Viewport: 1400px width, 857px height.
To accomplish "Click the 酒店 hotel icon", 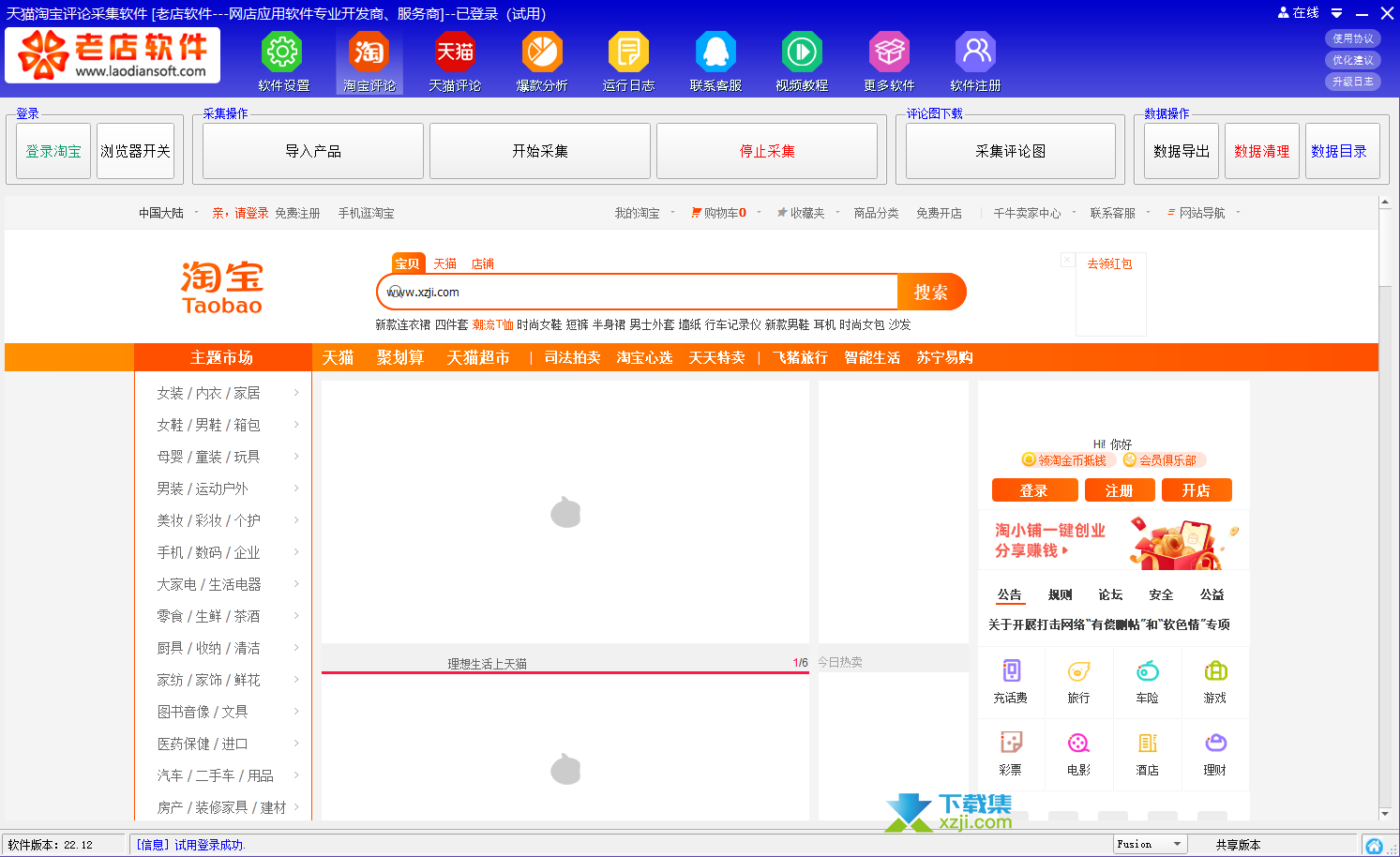I will tap(1147, 743).
